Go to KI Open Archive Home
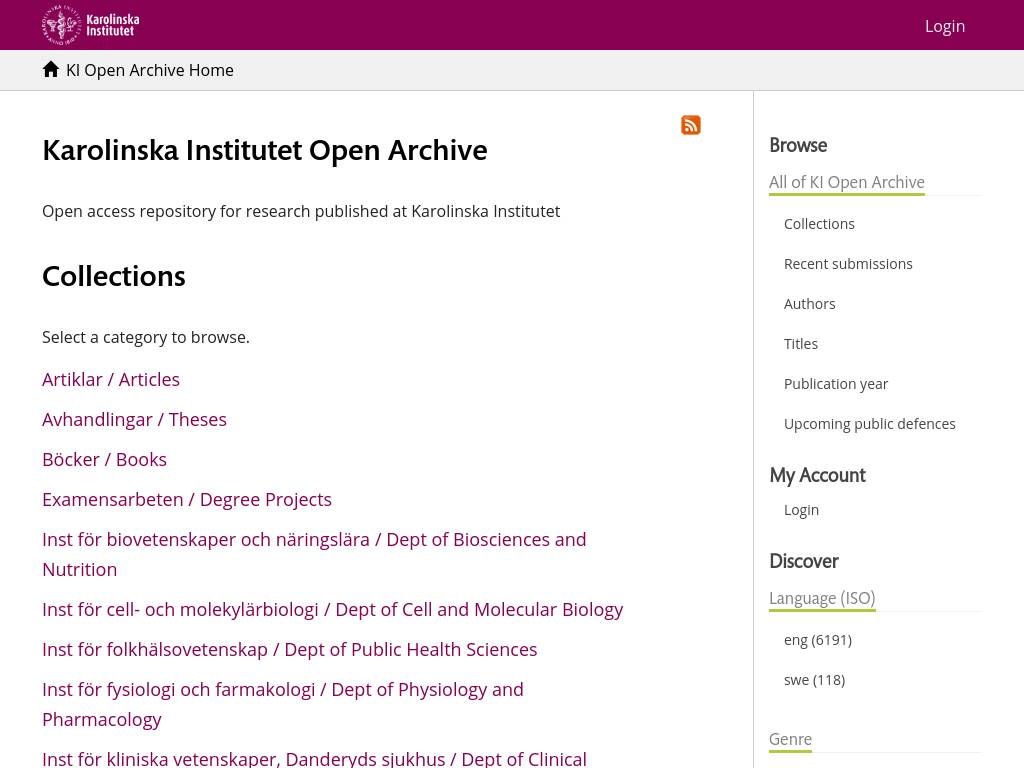Image resolution: width=1024 pixels, height=768 pixels. [x=150, y=70]
